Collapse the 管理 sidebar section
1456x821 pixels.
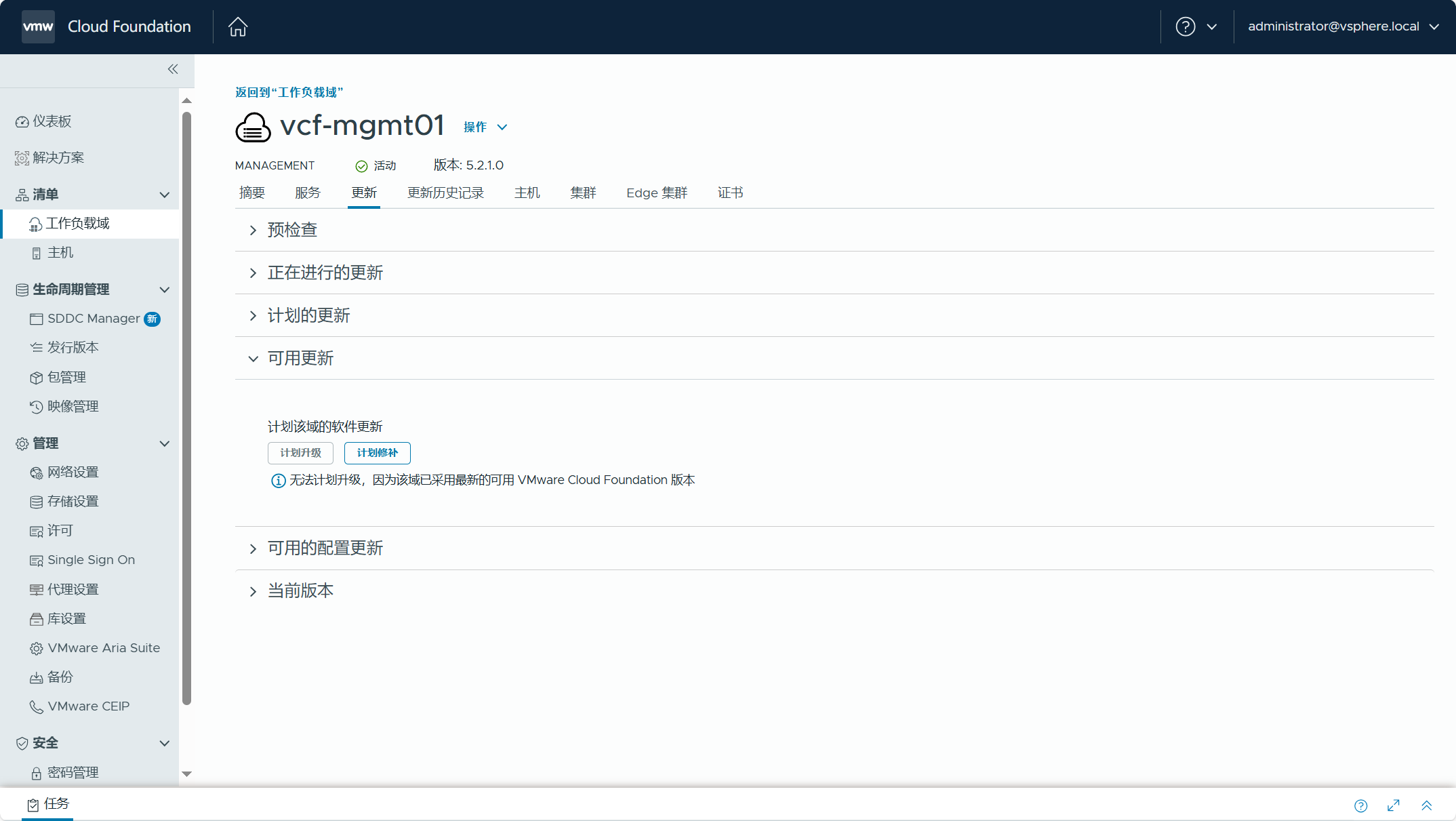pos(164,444)
